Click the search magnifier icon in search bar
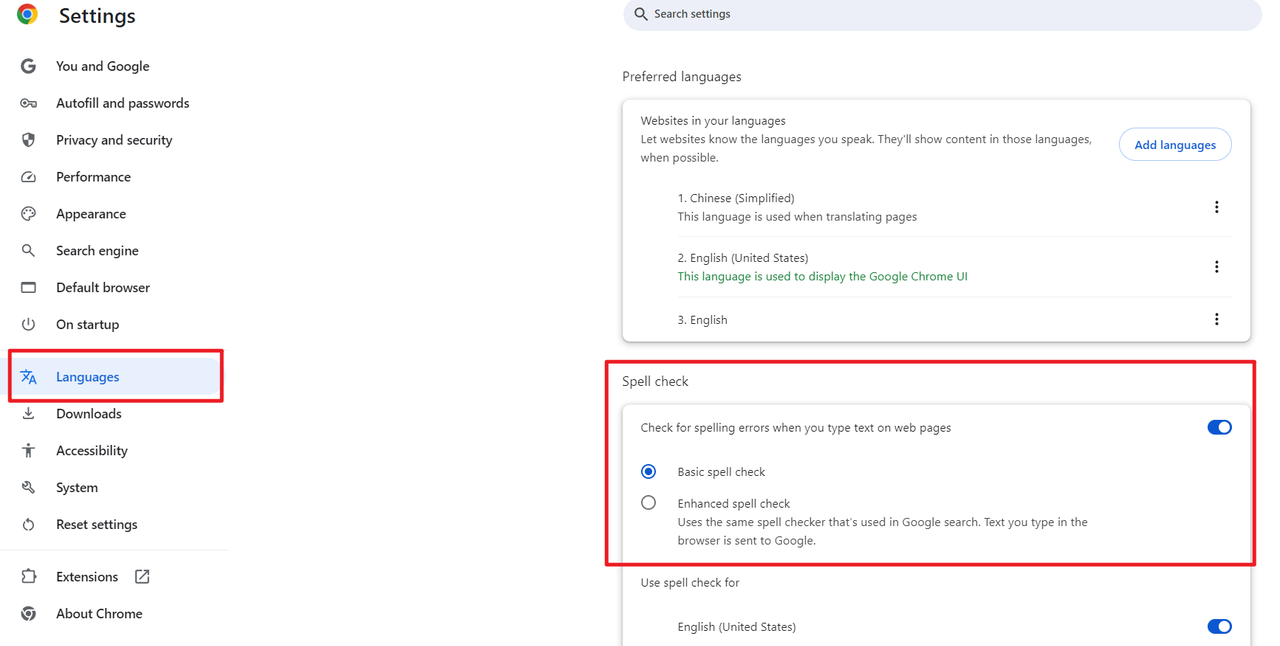Viewport: 1280px width, 646px height. (641, 14)
